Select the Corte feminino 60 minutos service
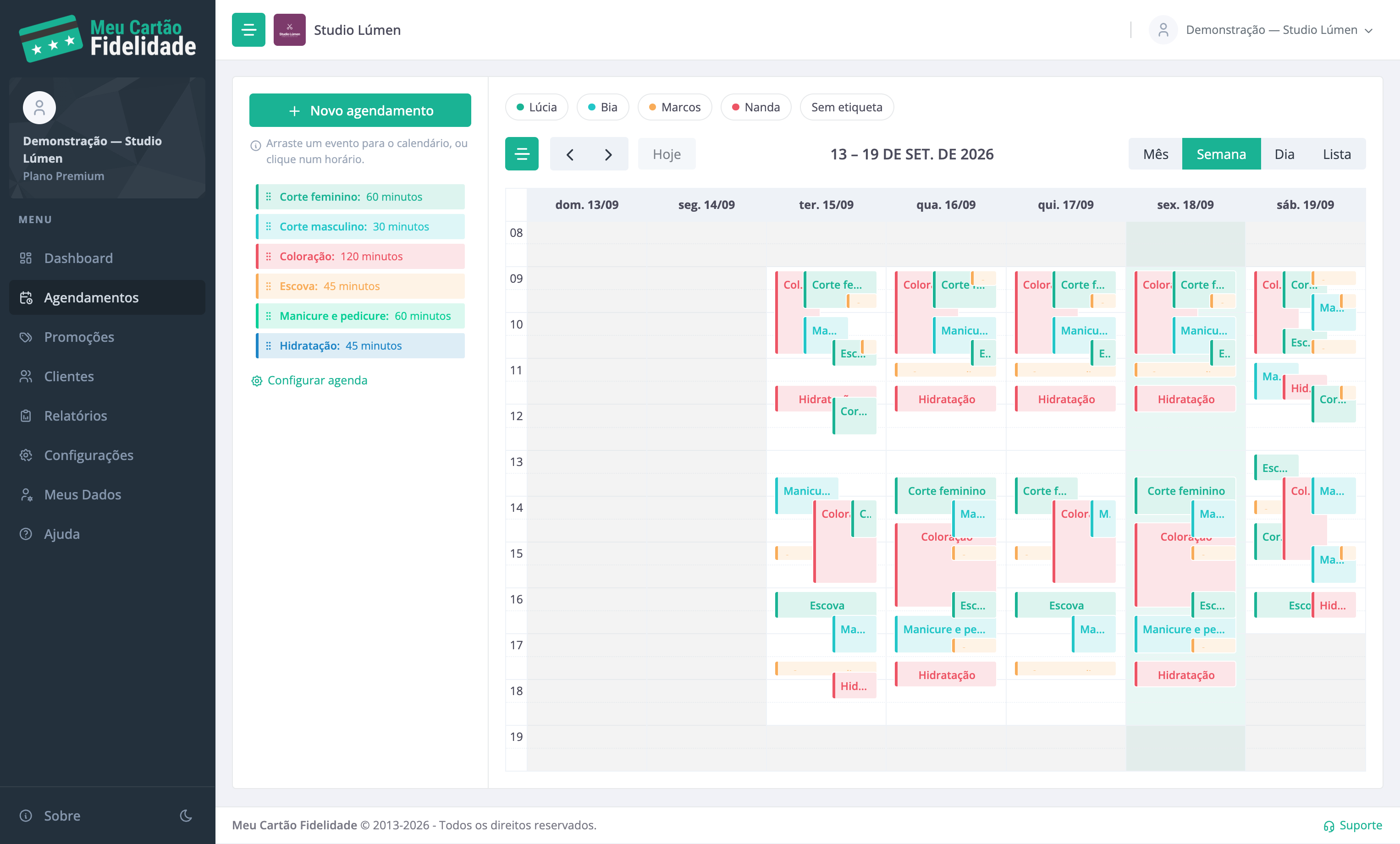 [x=360, y=197]
